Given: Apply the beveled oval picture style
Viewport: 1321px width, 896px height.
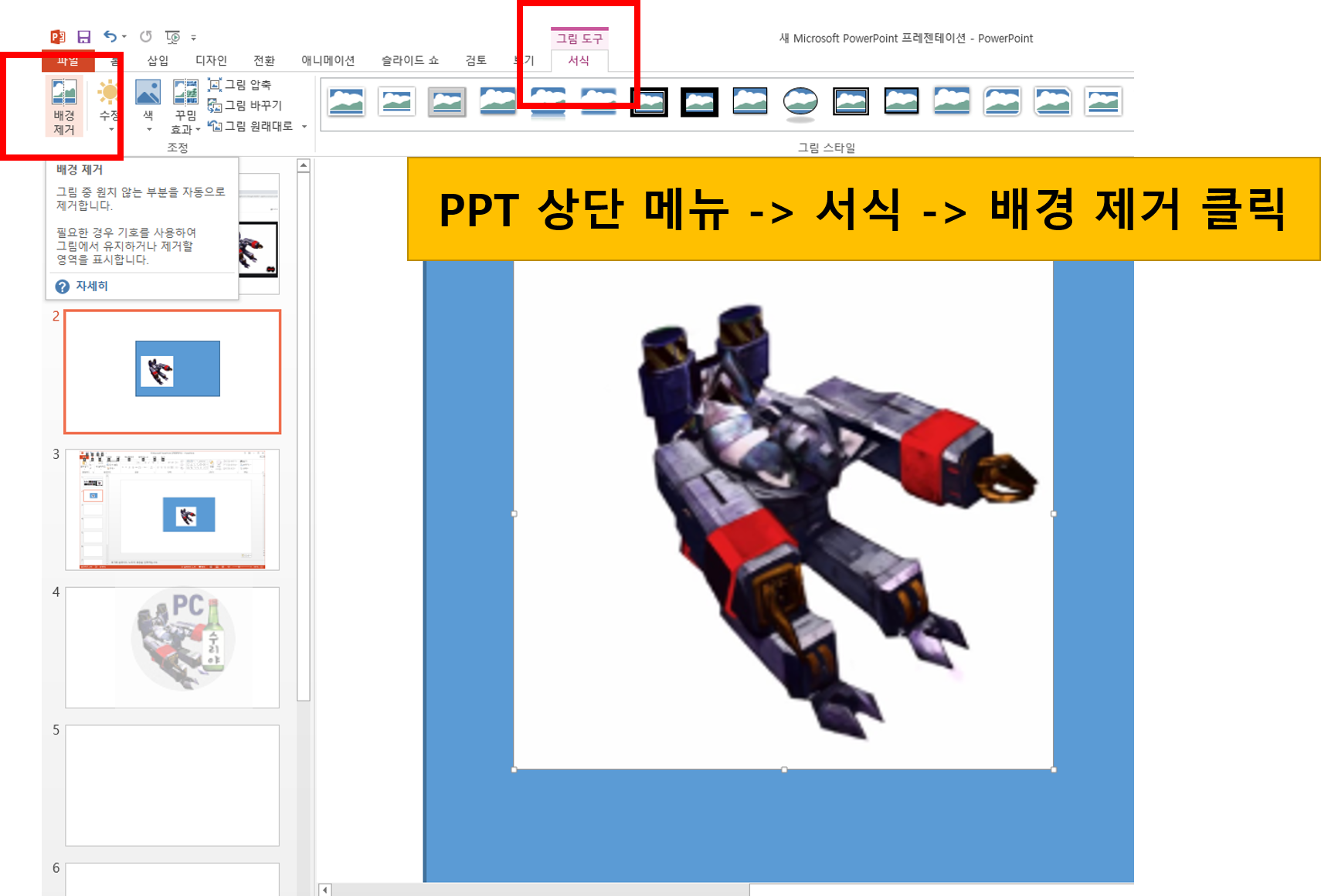Looking at the screenshot, I should point(800,104).
